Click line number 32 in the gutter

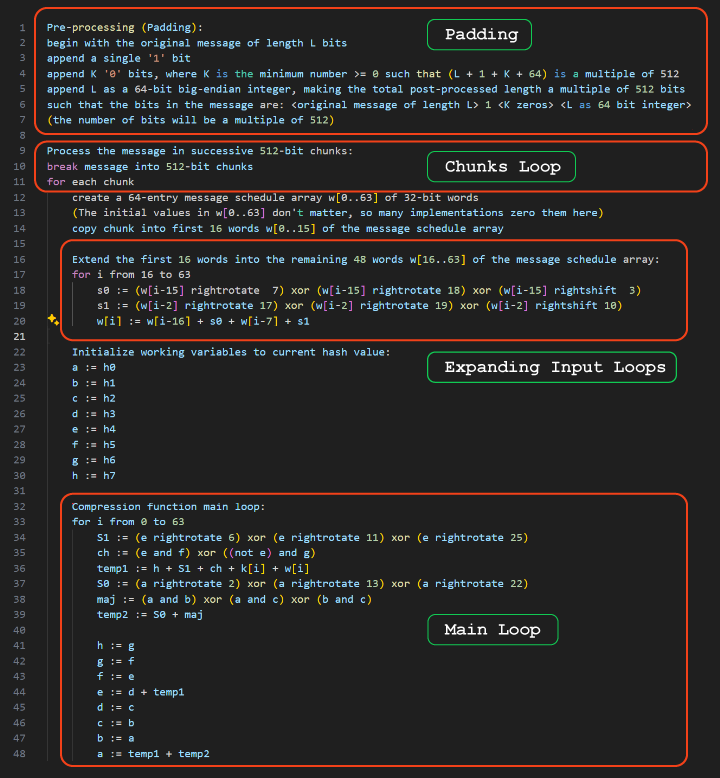pos(19,506)
